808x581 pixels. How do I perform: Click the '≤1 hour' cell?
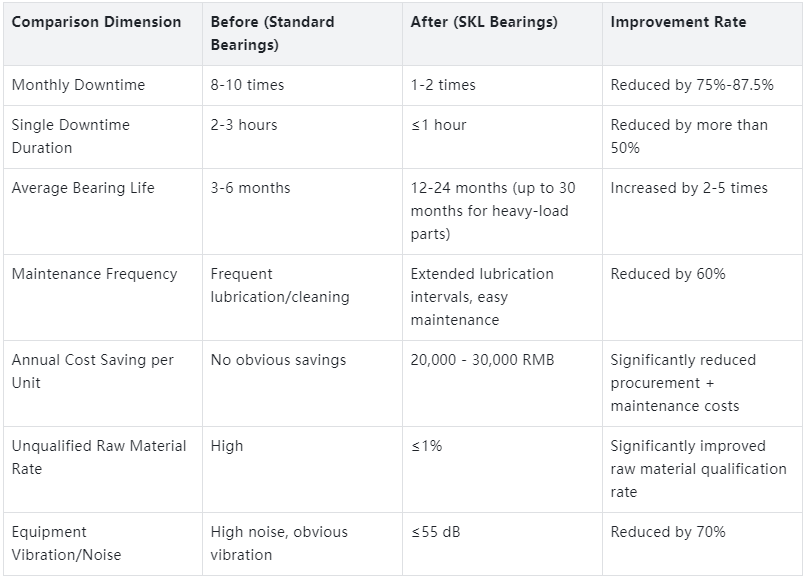click(x=438, y=125)
